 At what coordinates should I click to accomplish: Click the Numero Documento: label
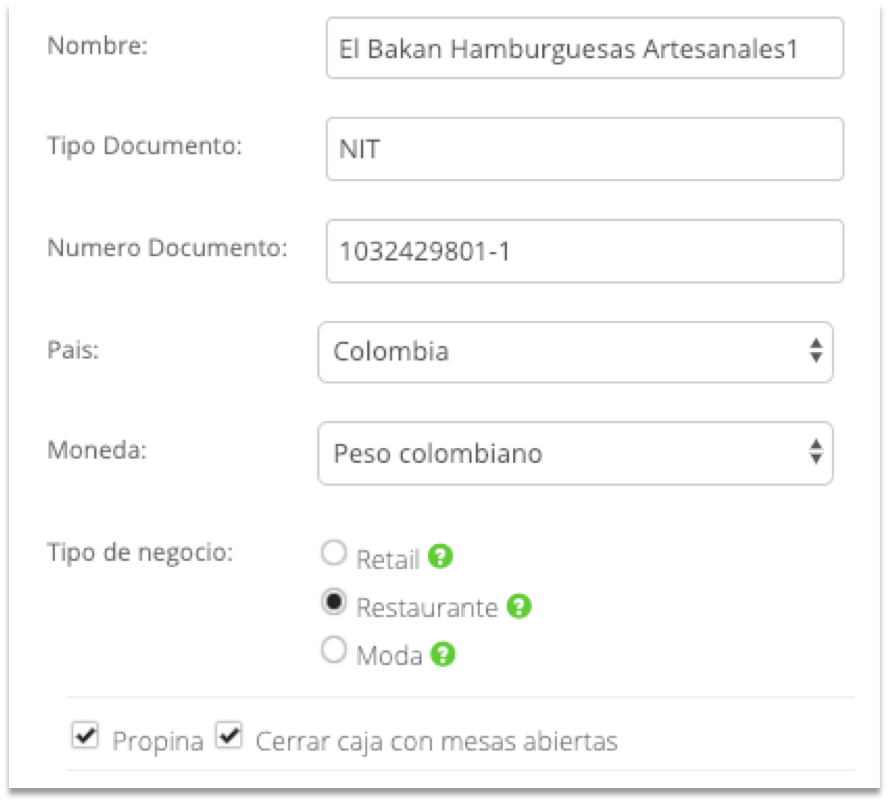tap(167, 248)
